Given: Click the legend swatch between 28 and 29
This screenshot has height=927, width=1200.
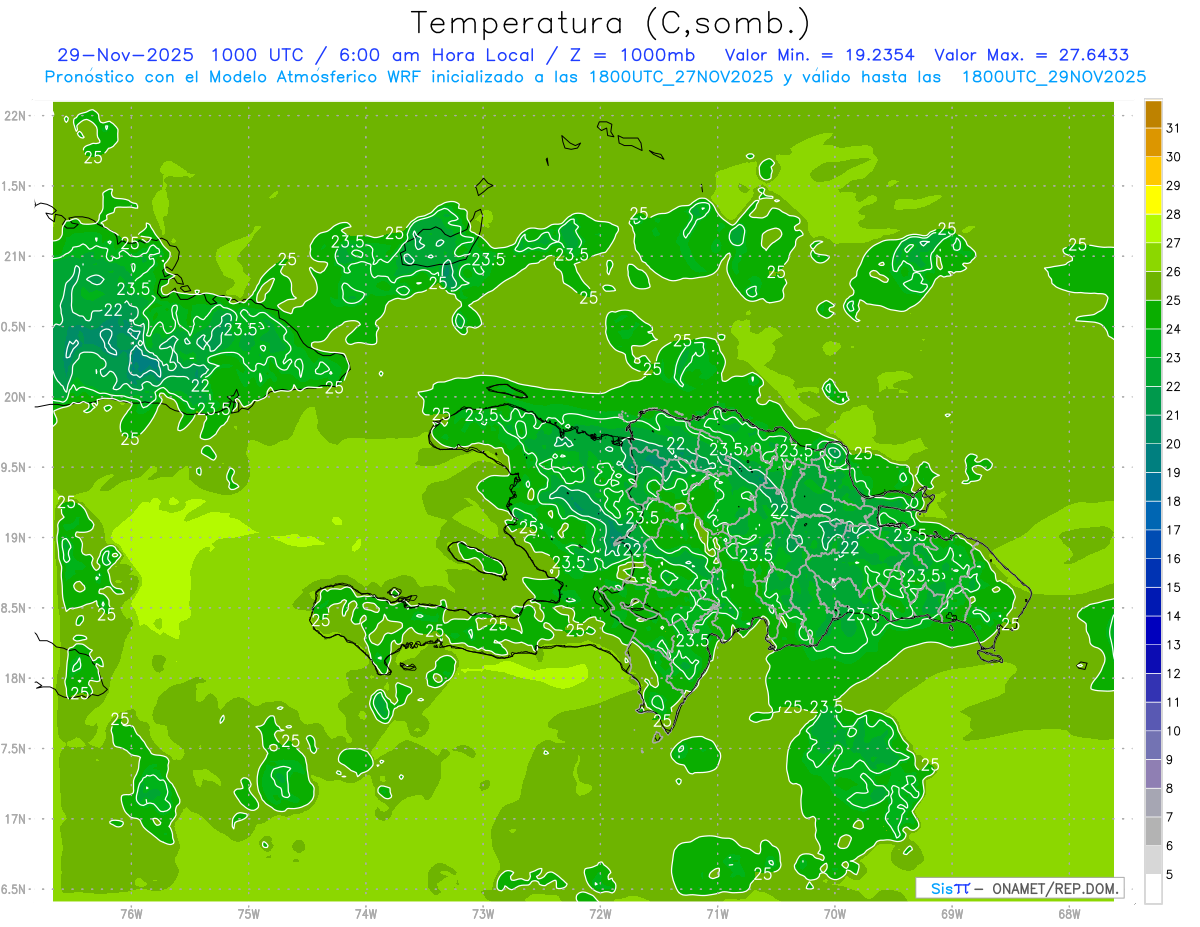Looking at the screenshot, I should click(x=1153, y=200).
